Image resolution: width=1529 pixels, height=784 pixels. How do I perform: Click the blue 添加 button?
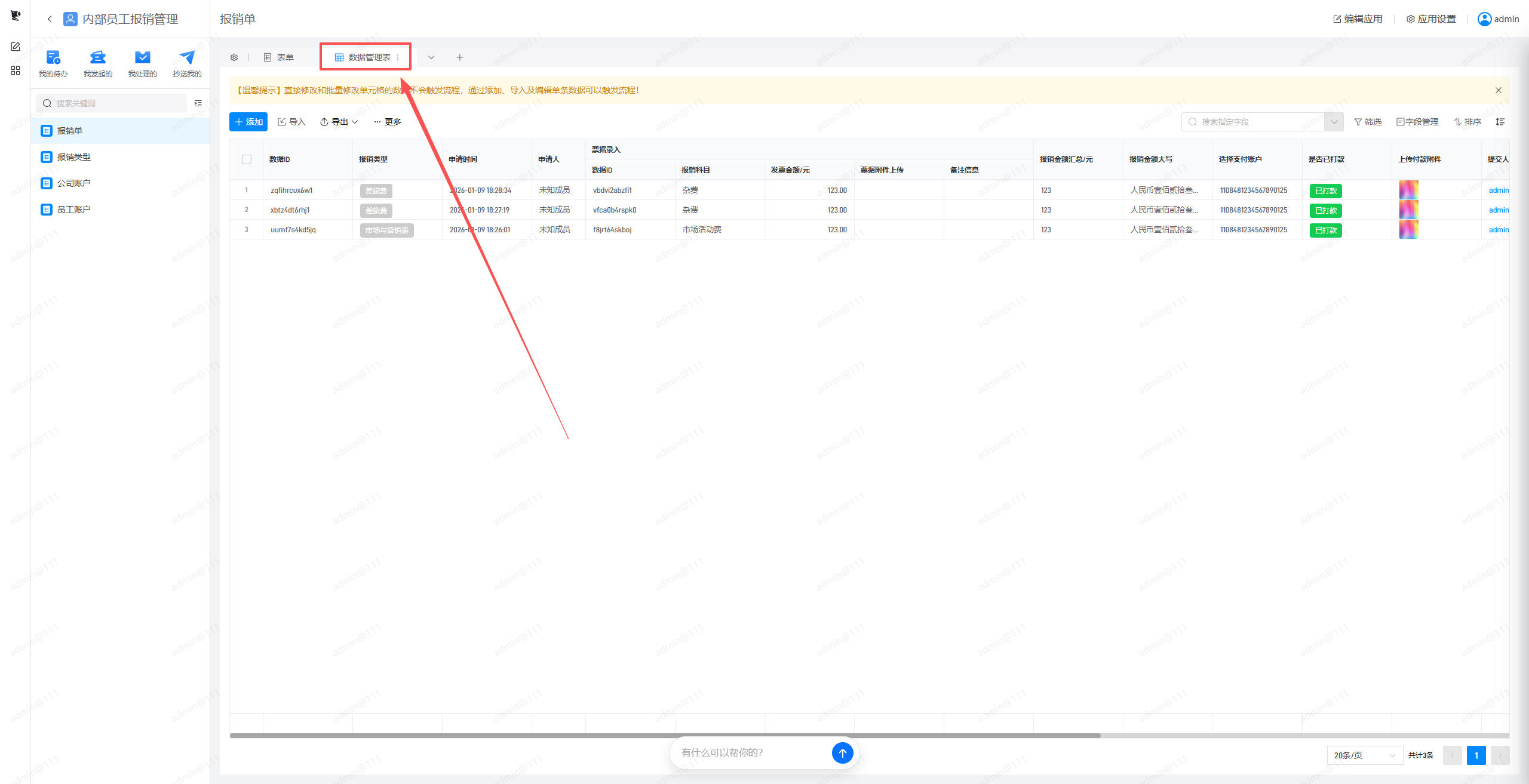[x=248, y=122]
